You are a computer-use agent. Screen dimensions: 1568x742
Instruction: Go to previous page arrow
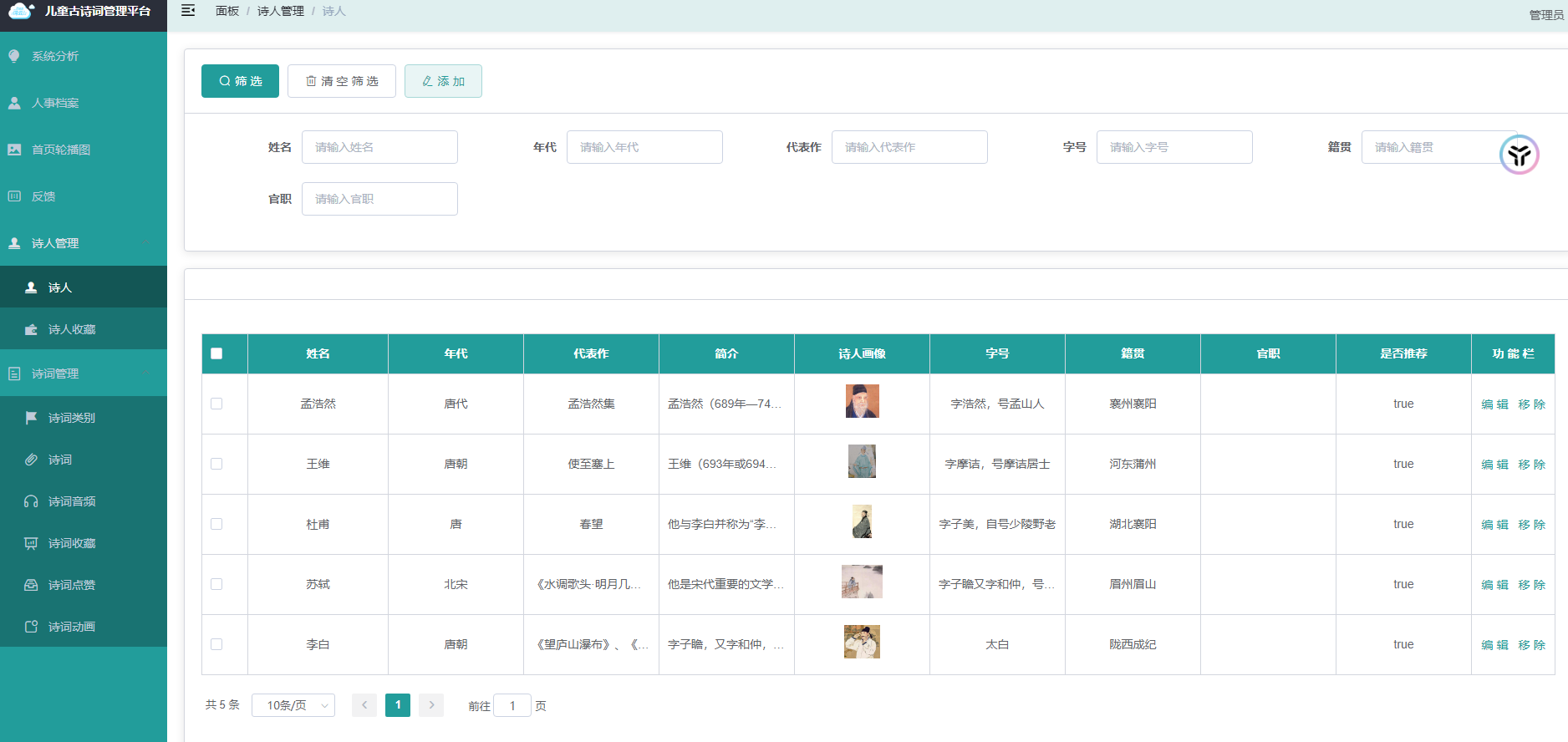[364, 705]
